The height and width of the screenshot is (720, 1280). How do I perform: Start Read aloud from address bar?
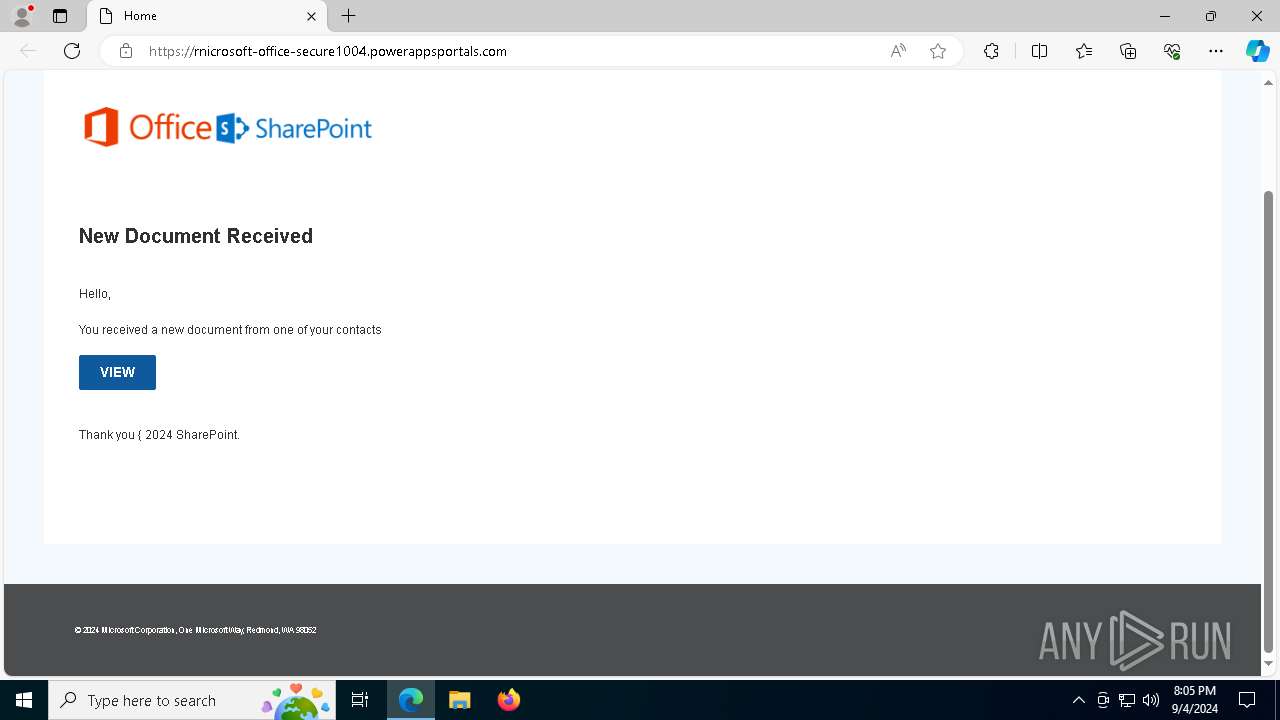898,51
